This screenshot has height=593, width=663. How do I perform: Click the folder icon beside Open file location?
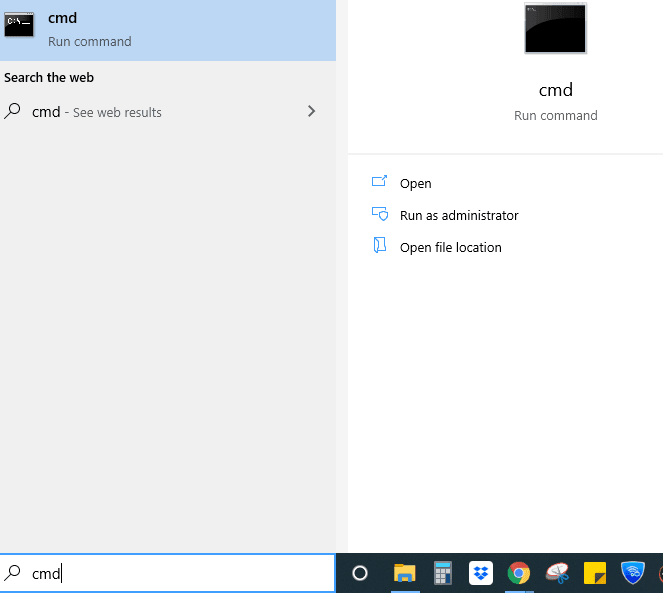tap(380, 245)
